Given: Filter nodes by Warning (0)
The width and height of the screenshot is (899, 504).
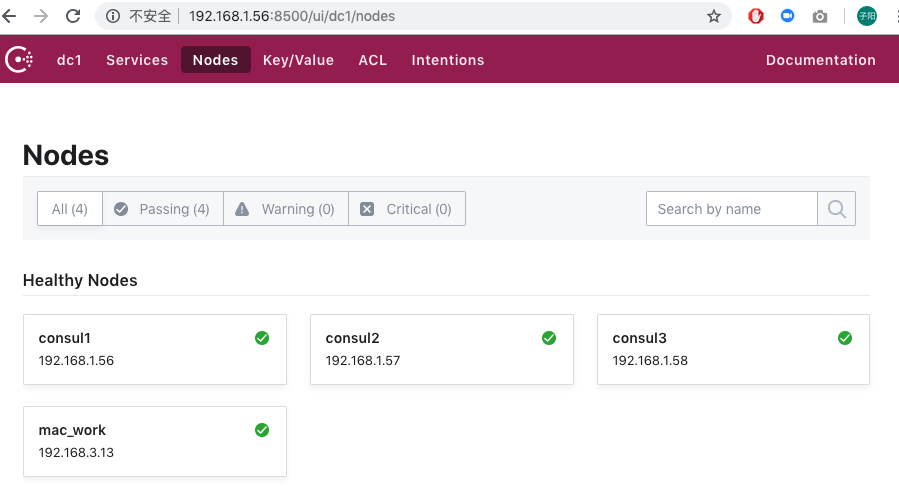Looking at the screenshot, I should pos(286,209).
